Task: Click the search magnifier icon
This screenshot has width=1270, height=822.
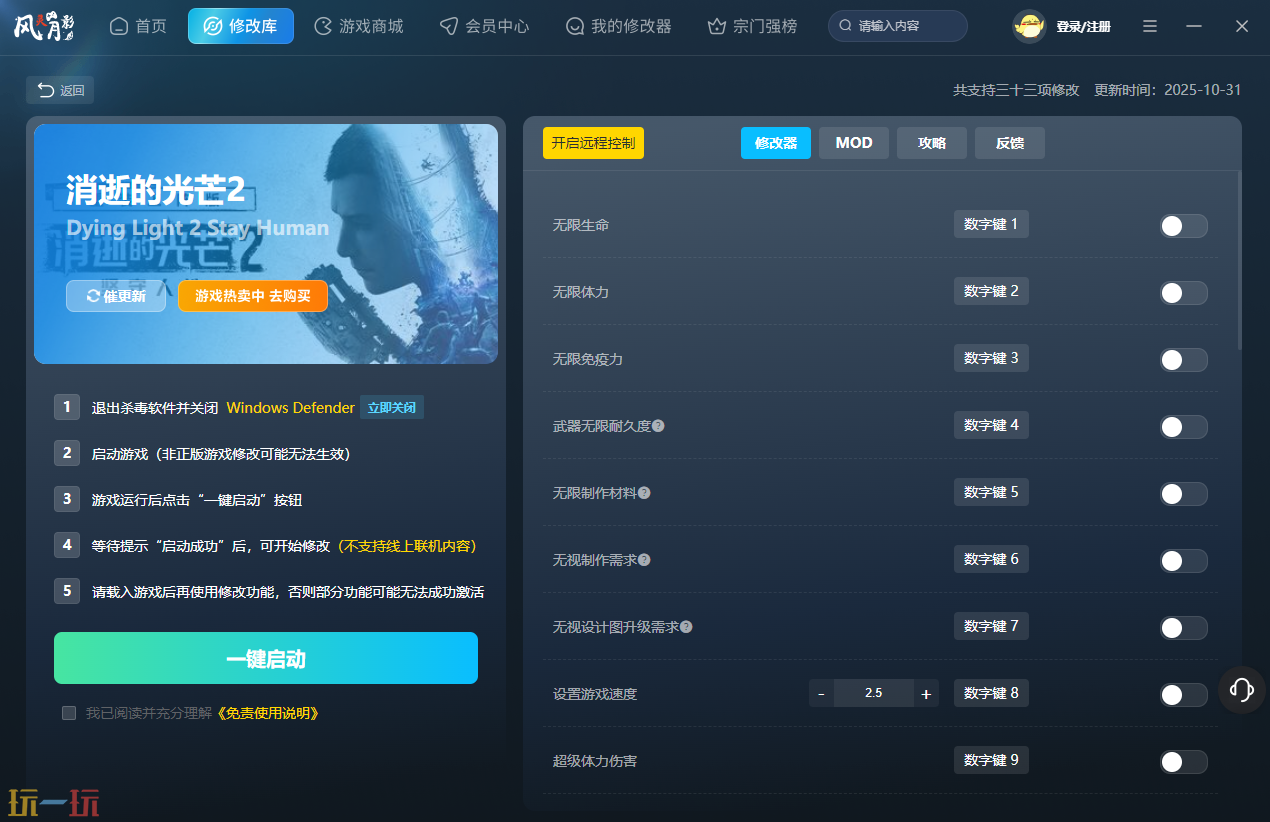Action: (846, 26)
